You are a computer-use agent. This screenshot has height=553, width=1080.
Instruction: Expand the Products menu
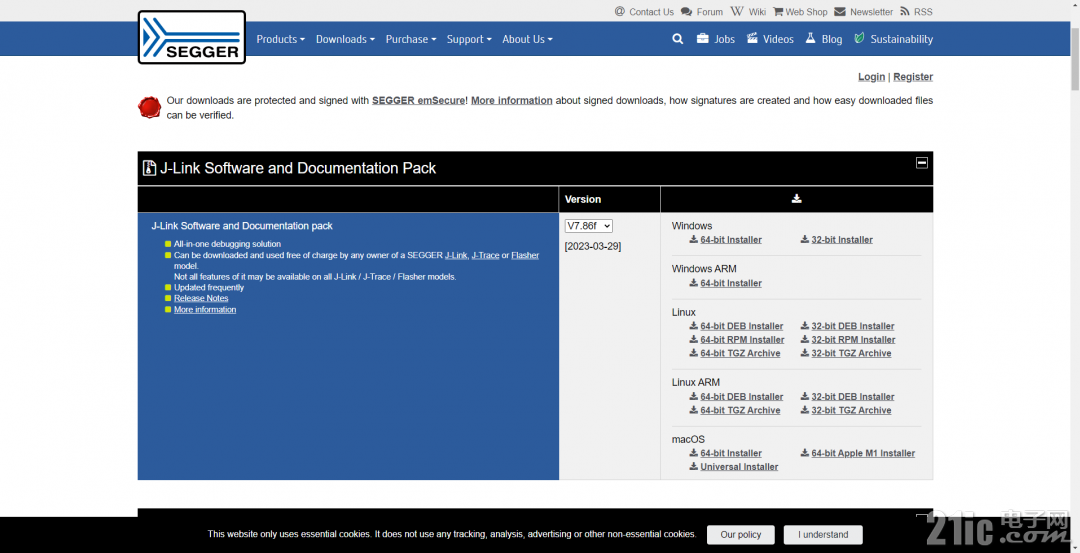(280, 39)
